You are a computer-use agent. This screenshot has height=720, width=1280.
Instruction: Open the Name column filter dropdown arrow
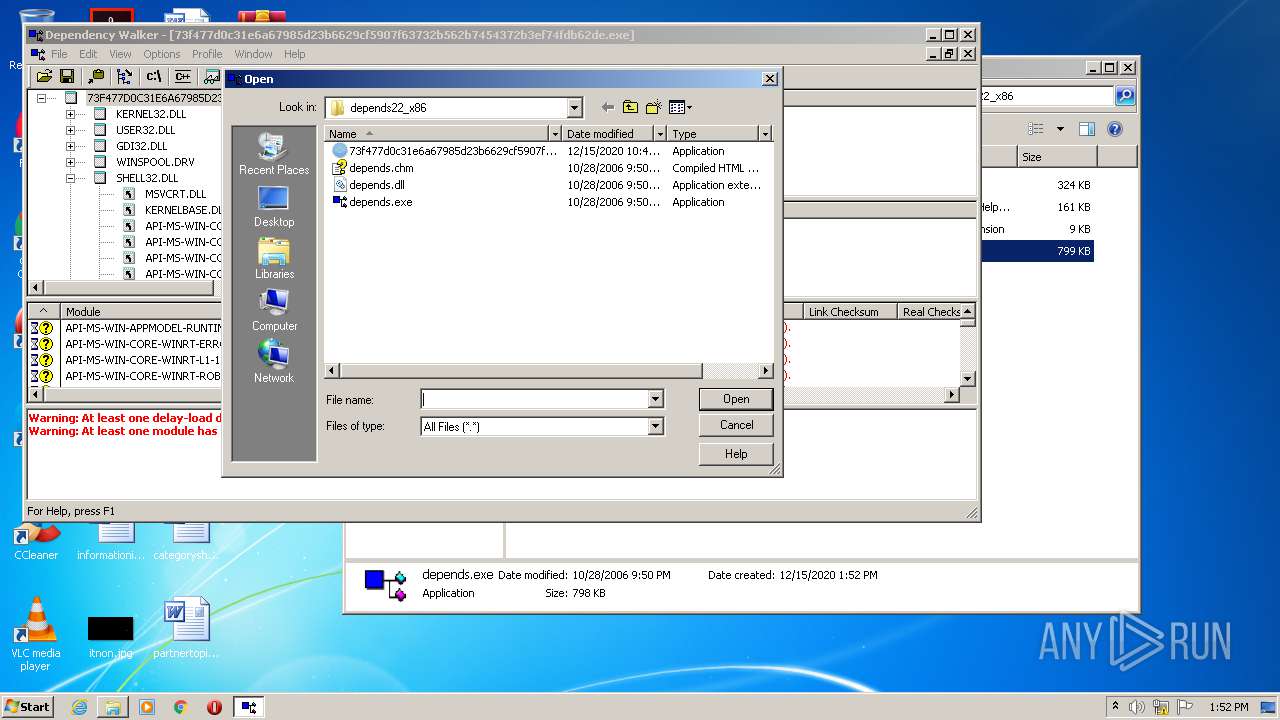(555, 133)
